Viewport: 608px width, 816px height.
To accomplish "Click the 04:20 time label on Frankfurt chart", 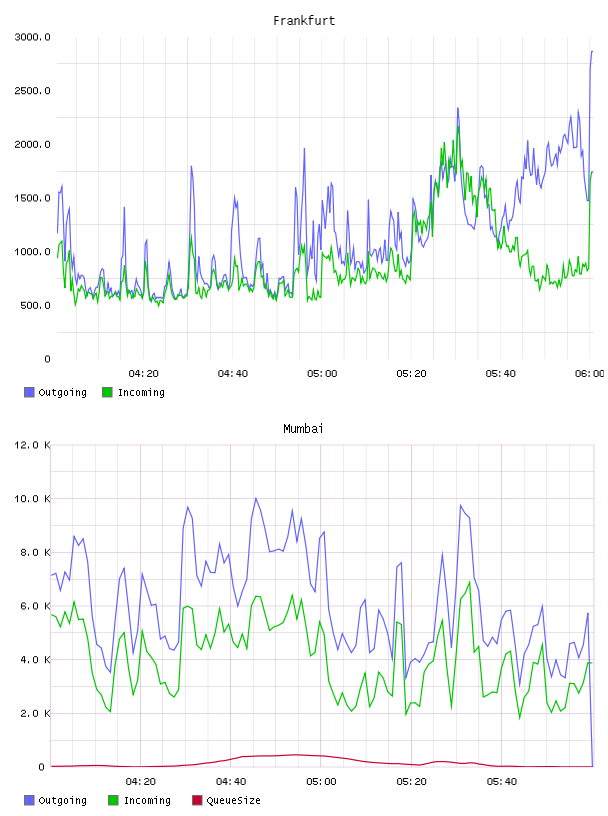I will point(143,374).
